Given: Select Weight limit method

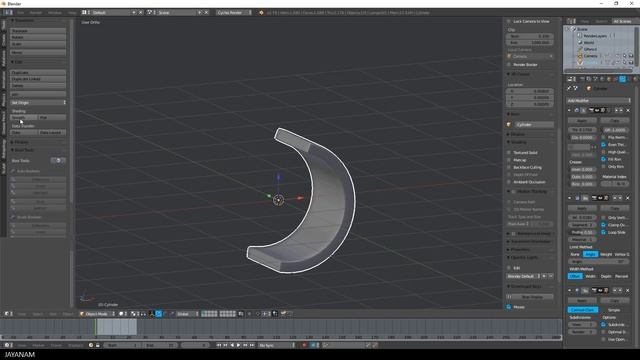Looking at the screenshot, I should click(x=606, y=254).
